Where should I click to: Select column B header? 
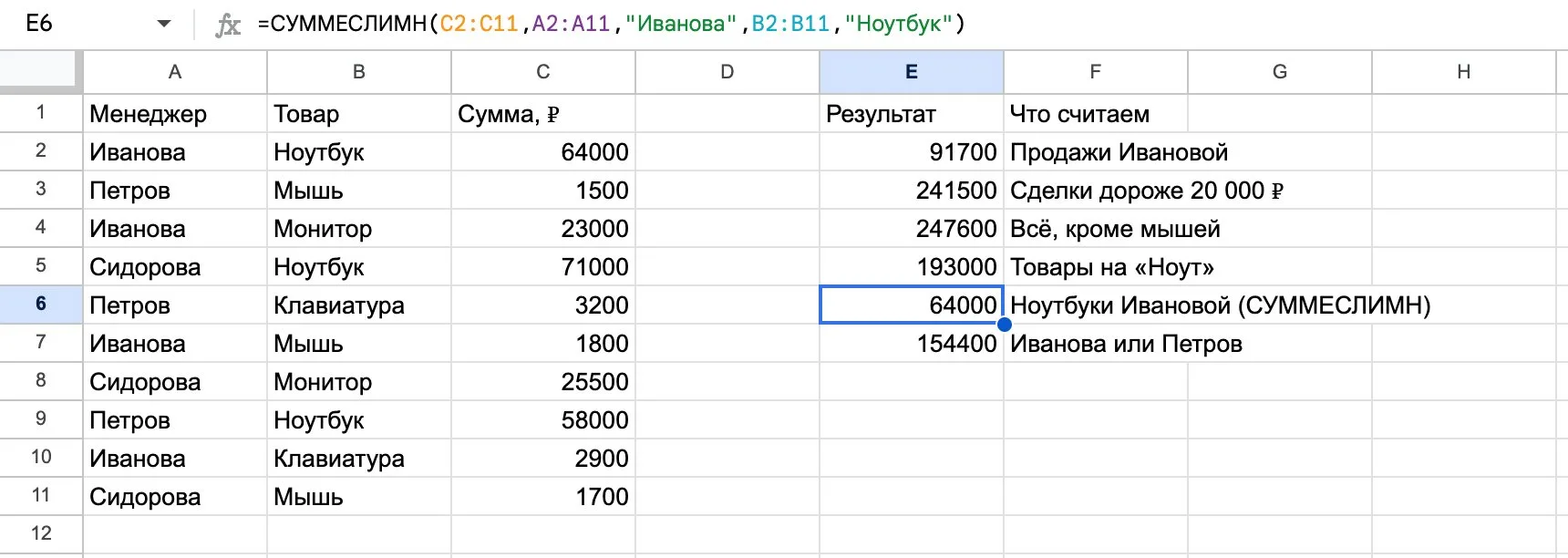pyautogui.click(x=359, y=72)
